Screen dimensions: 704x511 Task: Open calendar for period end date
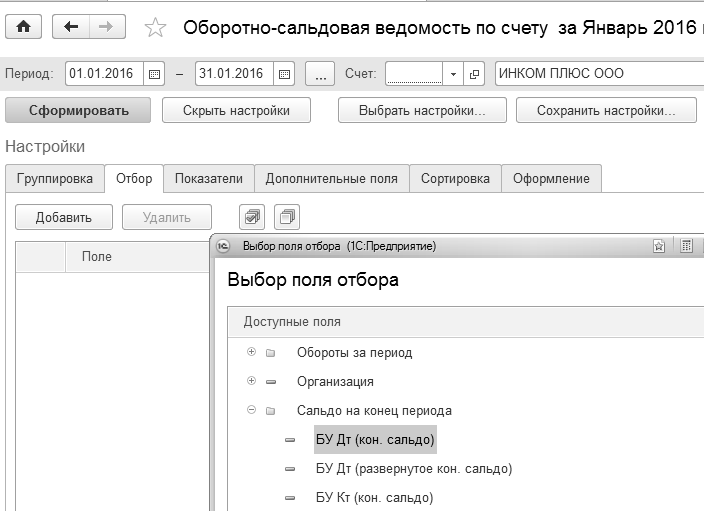pos(285,74)
